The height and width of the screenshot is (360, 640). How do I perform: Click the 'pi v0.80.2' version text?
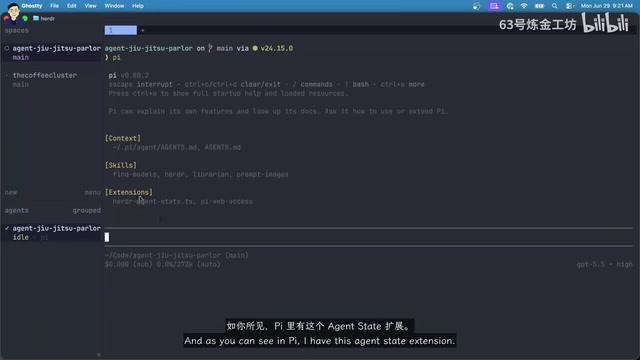click(129, 76)
